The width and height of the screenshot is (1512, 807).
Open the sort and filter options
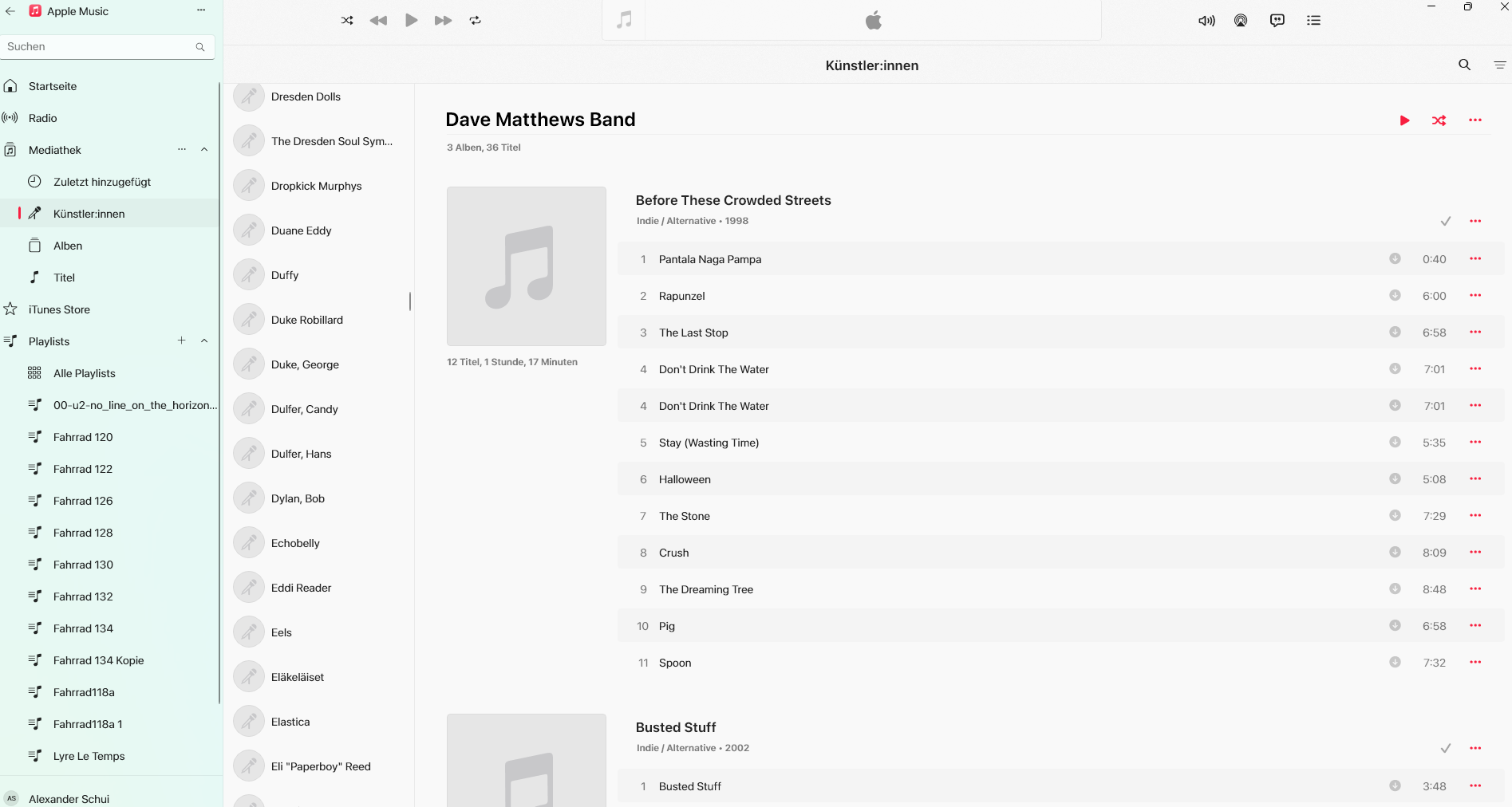click(x=1499, y=65)
